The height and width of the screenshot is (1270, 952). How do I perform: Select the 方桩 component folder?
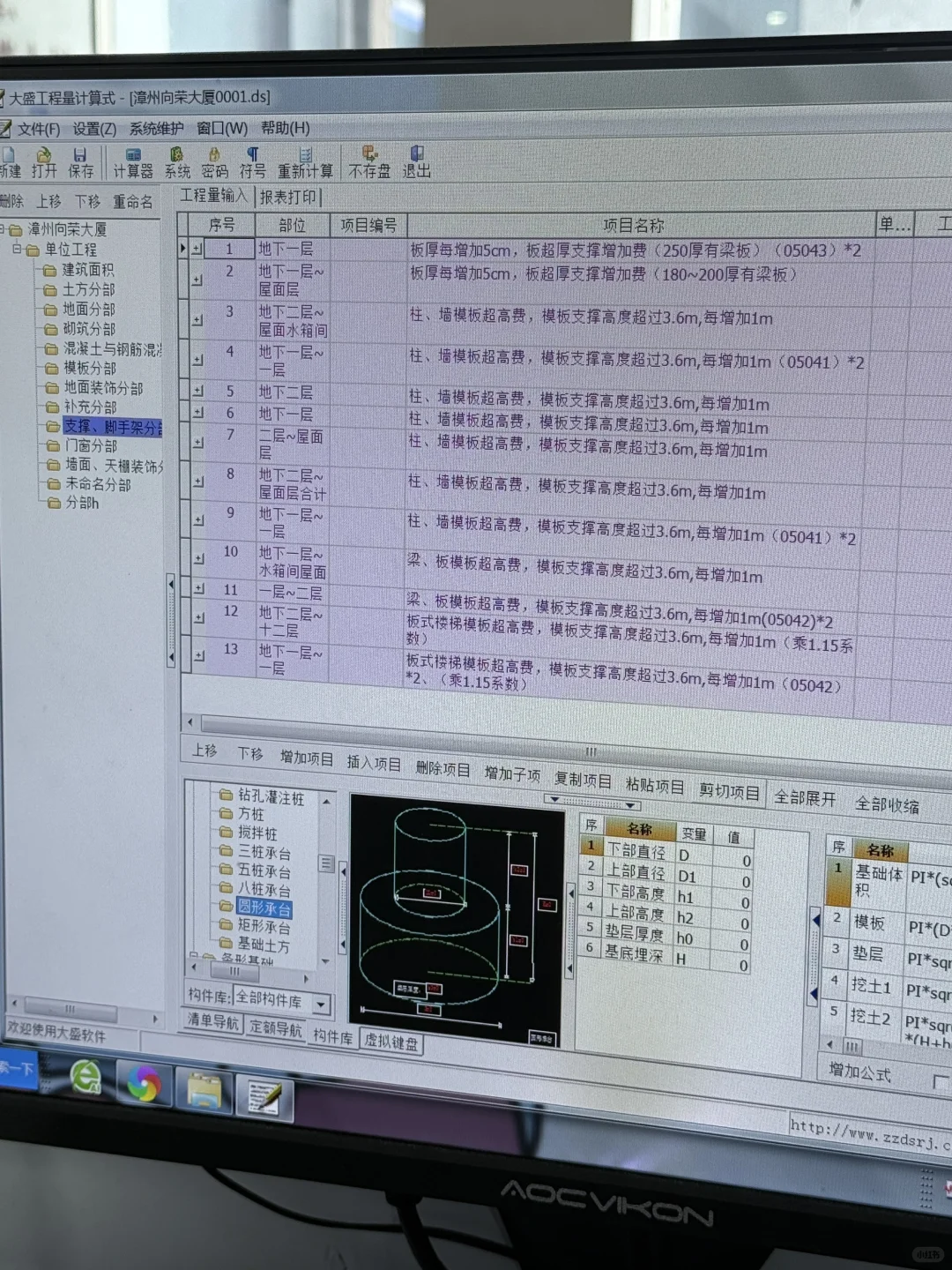coord(242,814)
